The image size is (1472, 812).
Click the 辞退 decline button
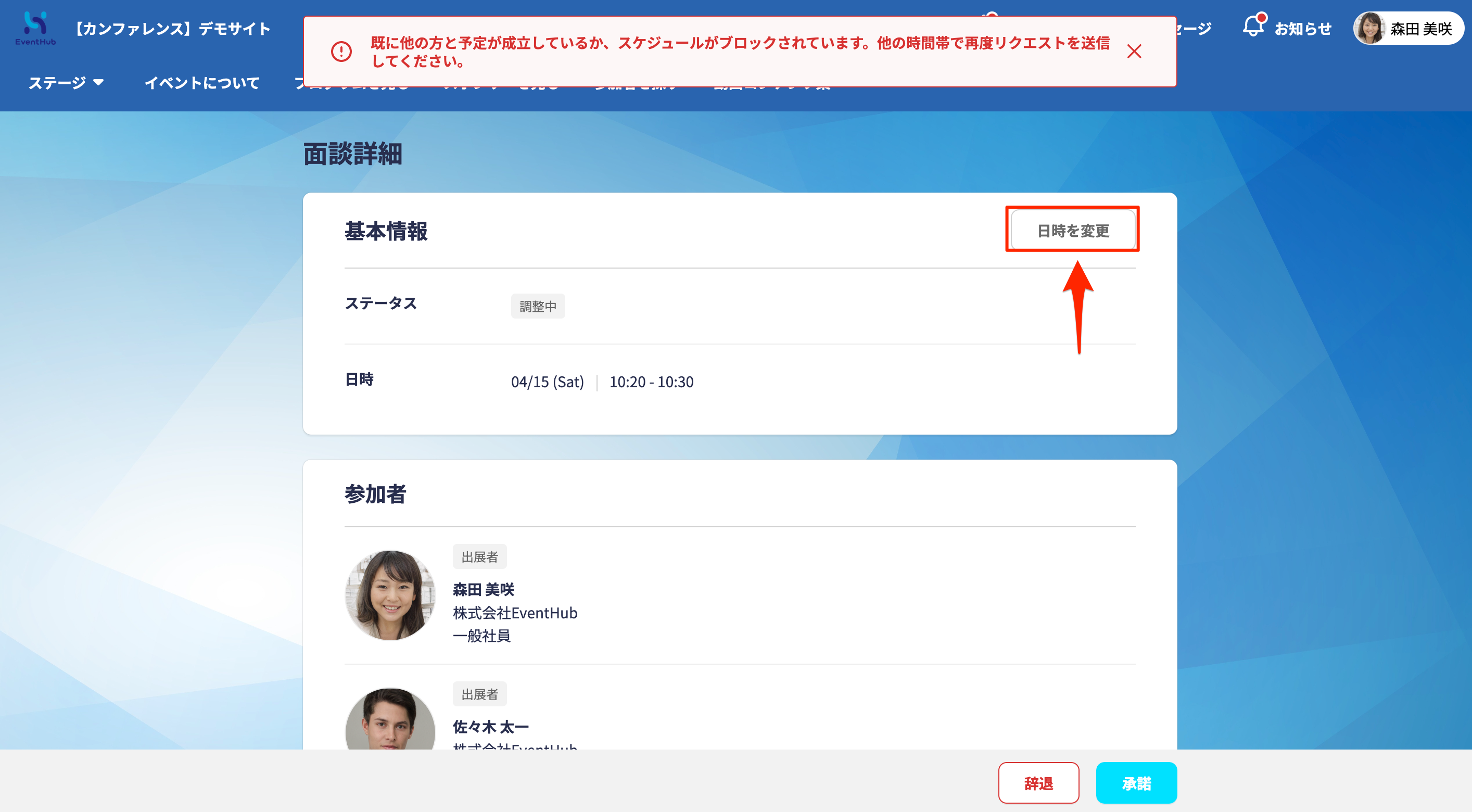[x=1038, y=783]
